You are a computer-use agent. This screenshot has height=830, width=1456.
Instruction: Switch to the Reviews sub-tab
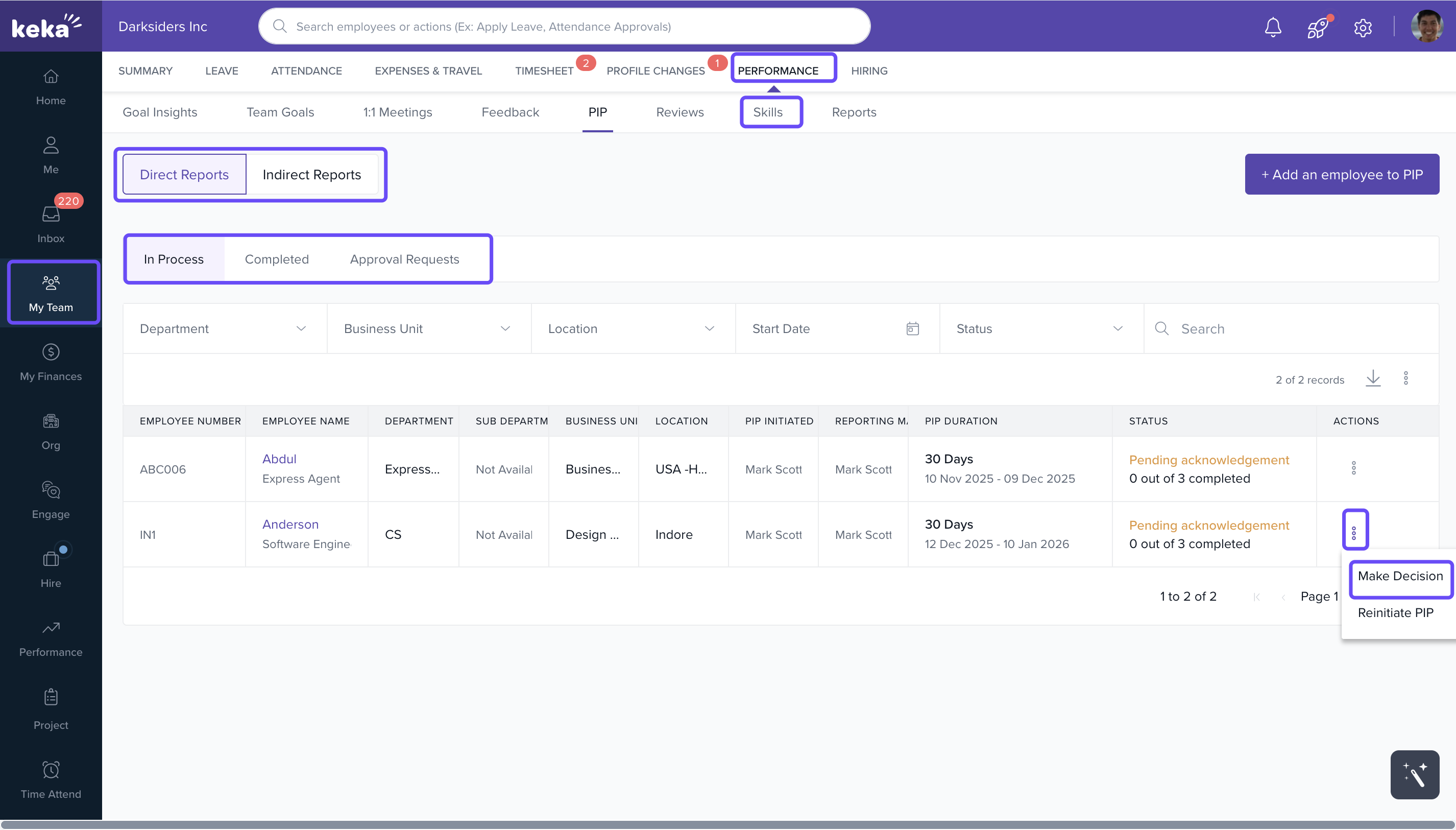tap(680, 112)
